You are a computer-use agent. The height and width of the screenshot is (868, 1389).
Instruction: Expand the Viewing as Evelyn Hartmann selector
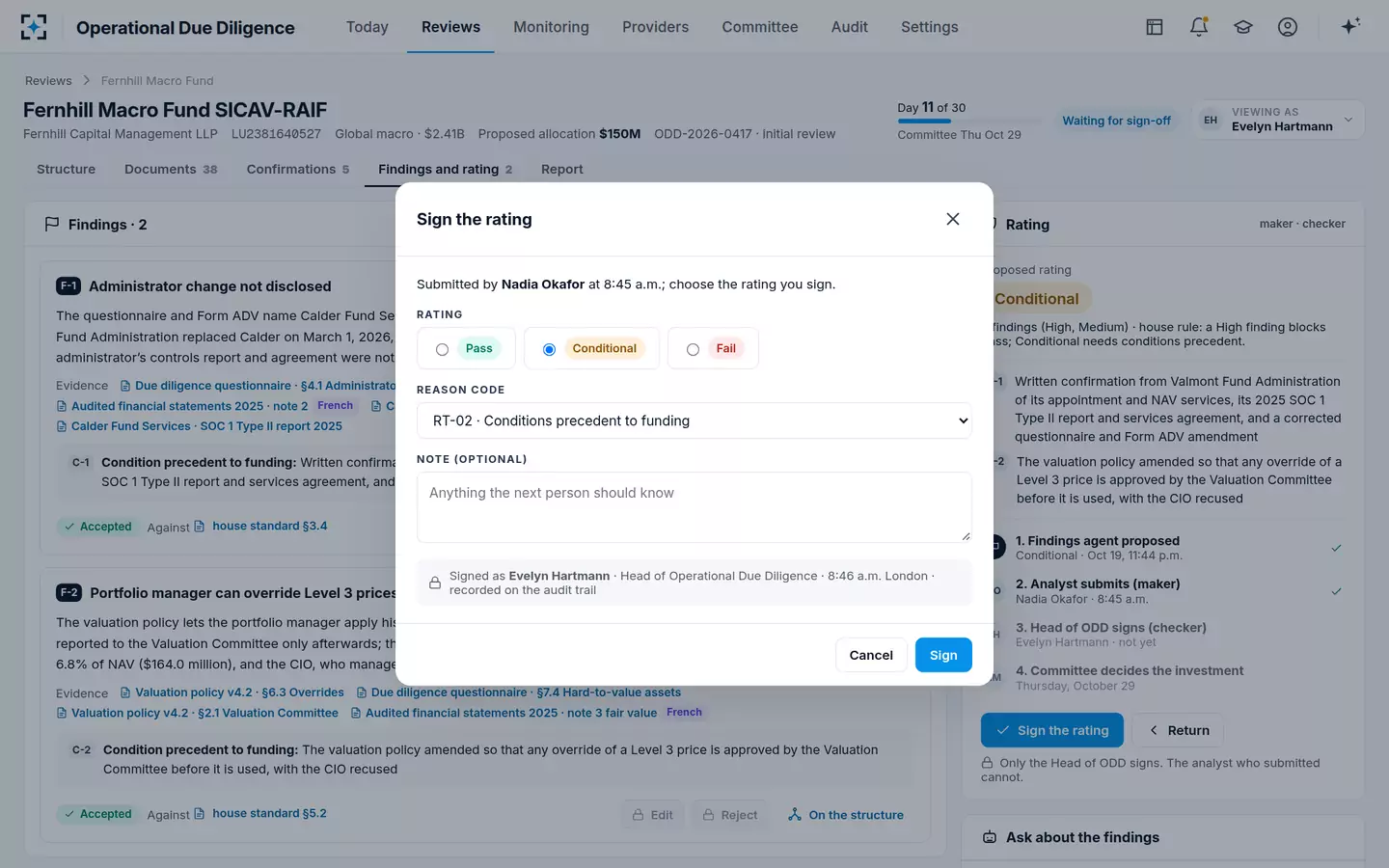click(1278, 120)
